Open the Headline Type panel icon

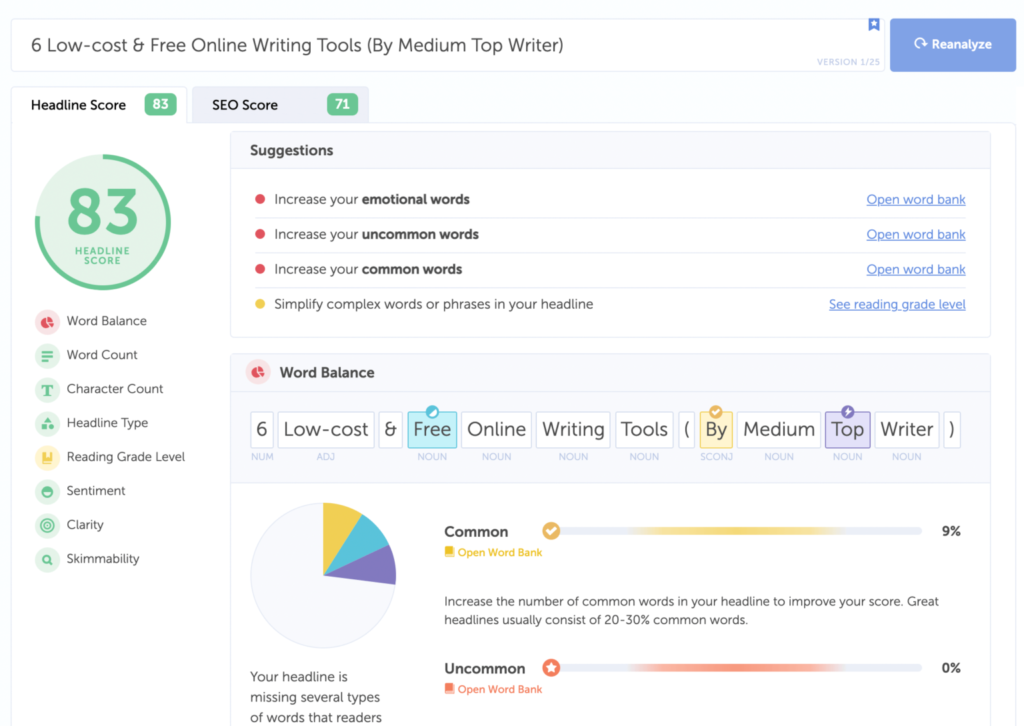click(46, 423)
